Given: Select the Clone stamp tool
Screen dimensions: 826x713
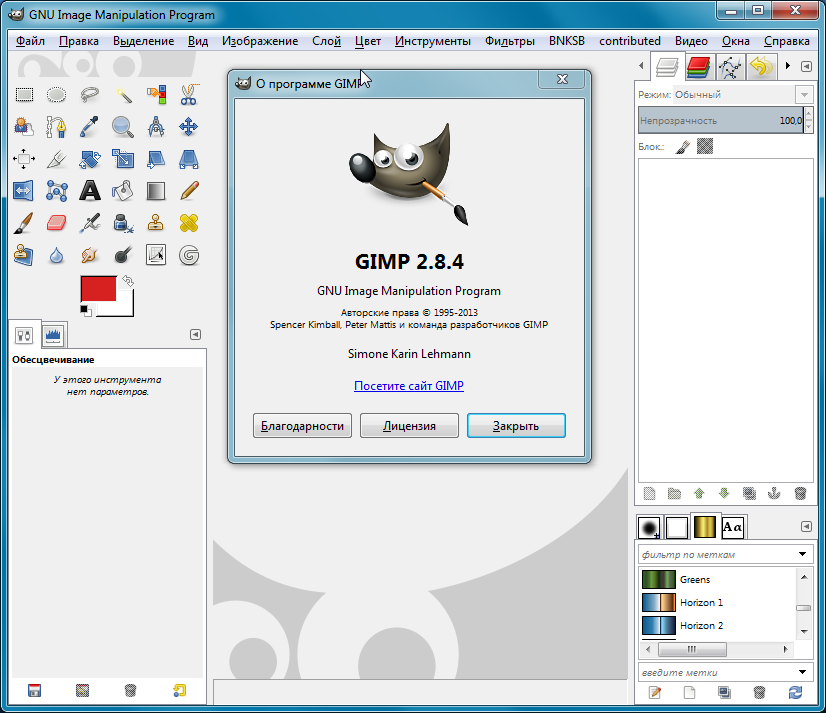Looking at the screenshot, I should (156, 223).
